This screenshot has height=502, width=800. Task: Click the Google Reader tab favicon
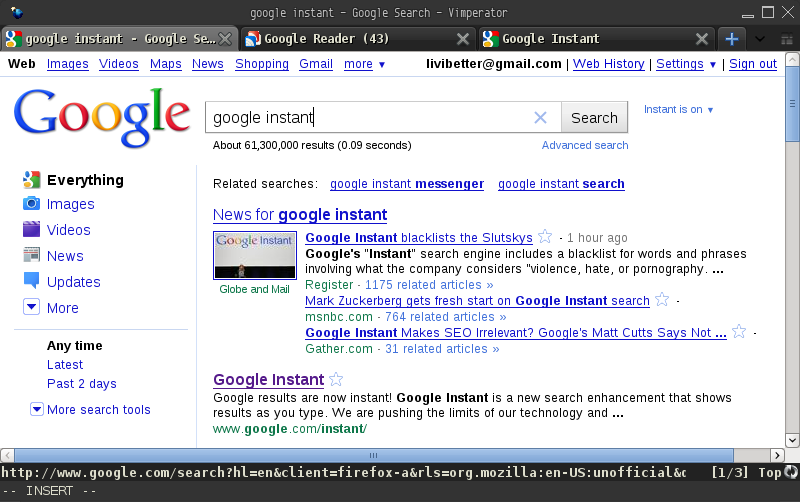coord(253,39)
